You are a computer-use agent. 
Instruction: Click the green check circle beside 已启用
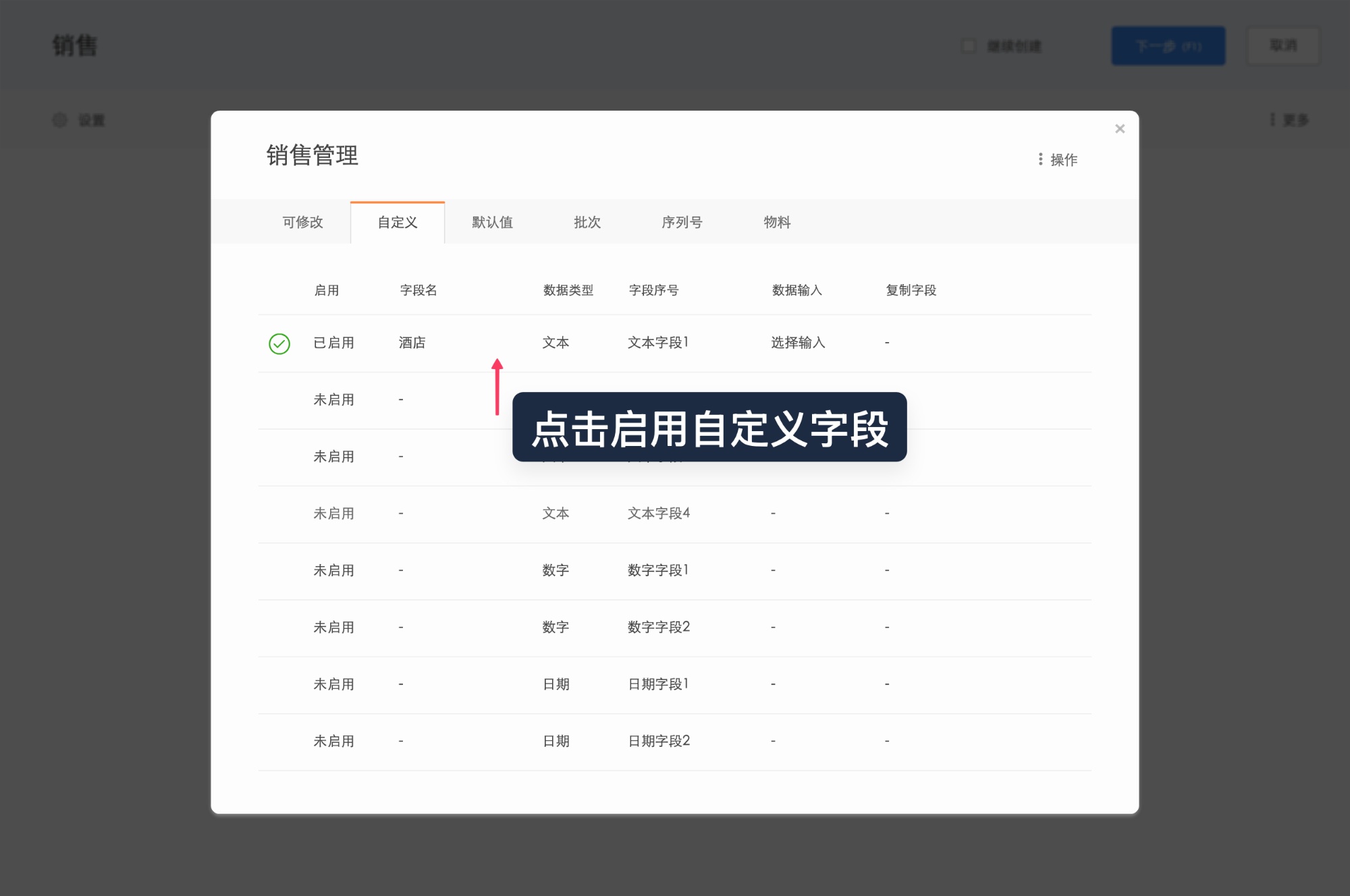[x=279, y=343]
